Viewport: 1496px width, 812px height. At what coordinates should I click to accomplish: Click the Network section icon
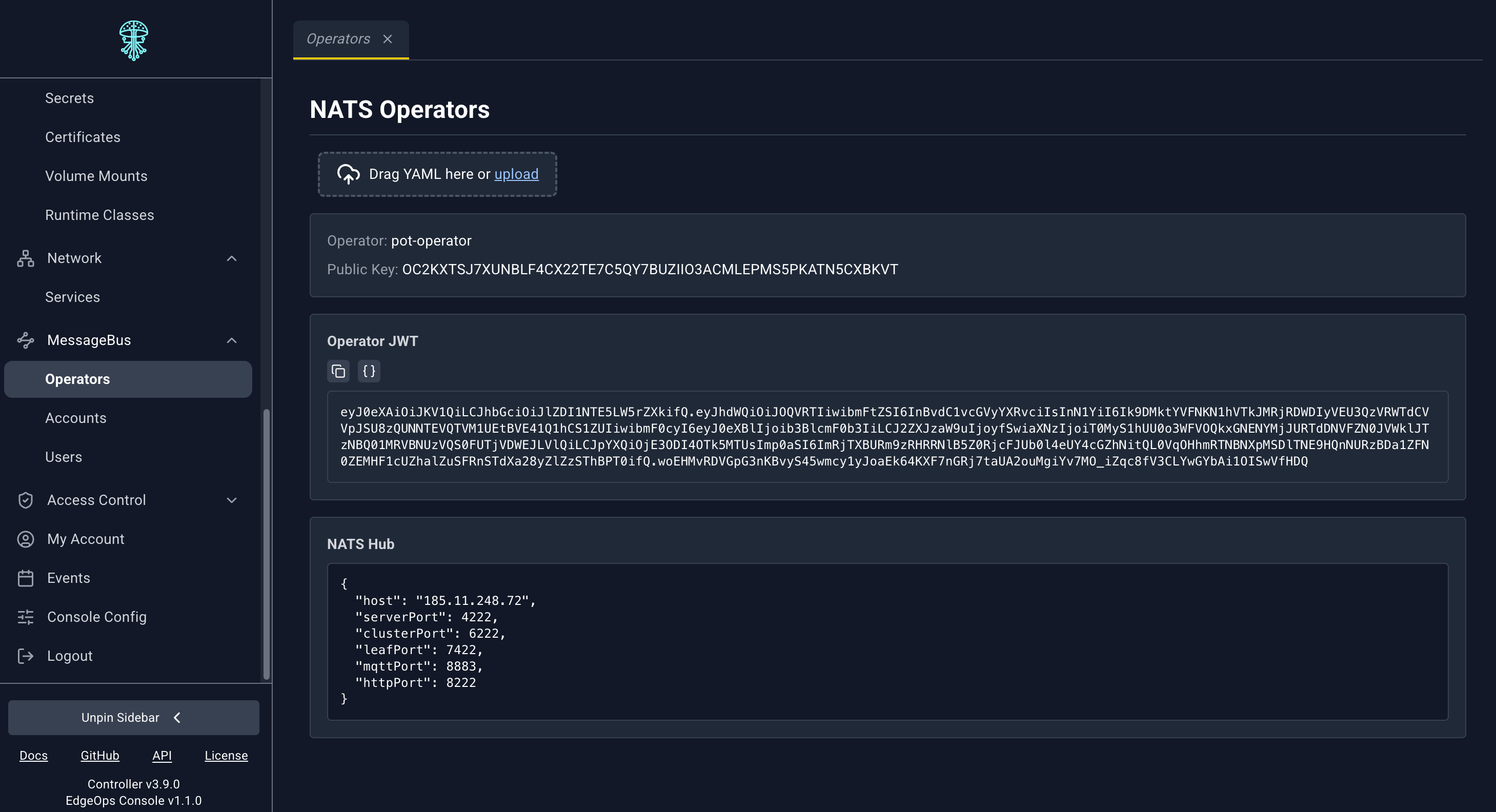tap(26, 258)
